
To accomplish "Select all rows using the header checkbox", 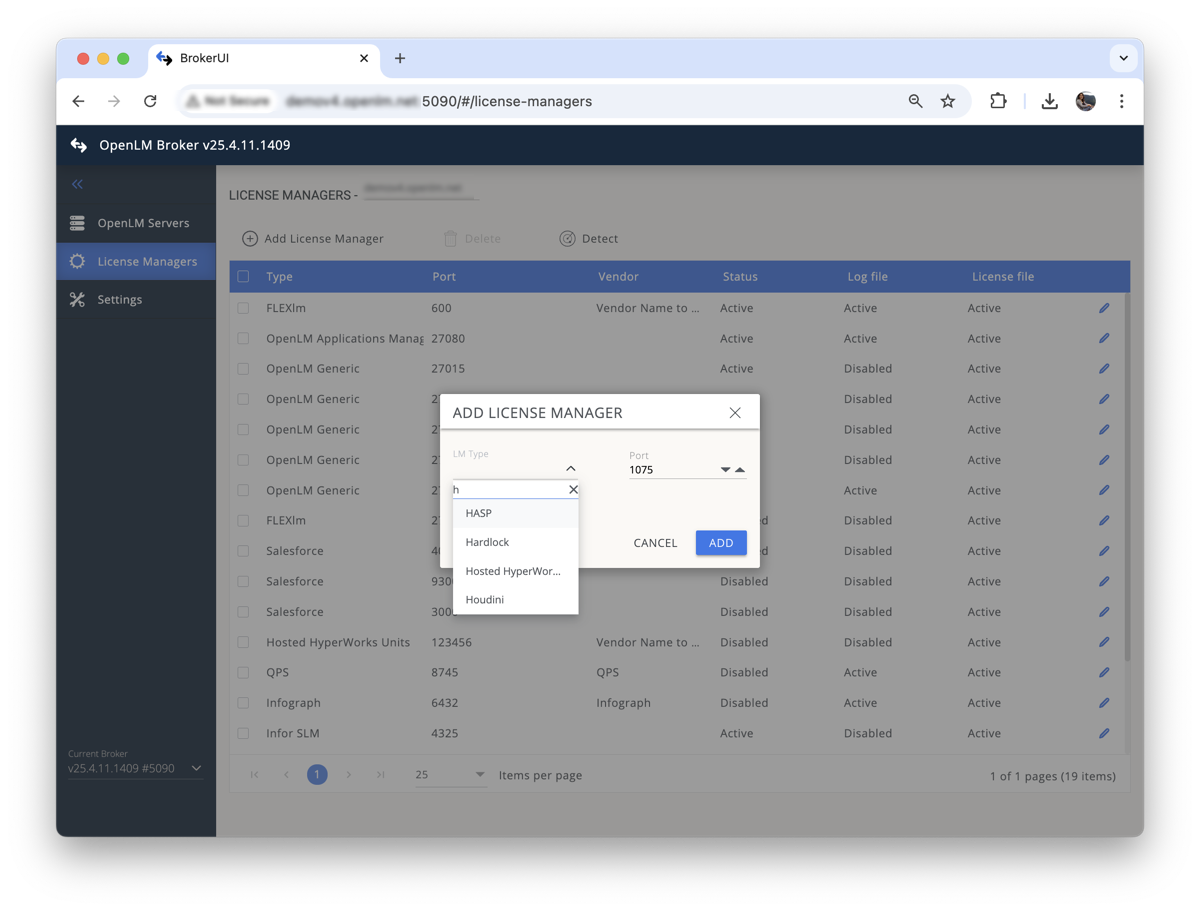I will [x=242, y=276].
